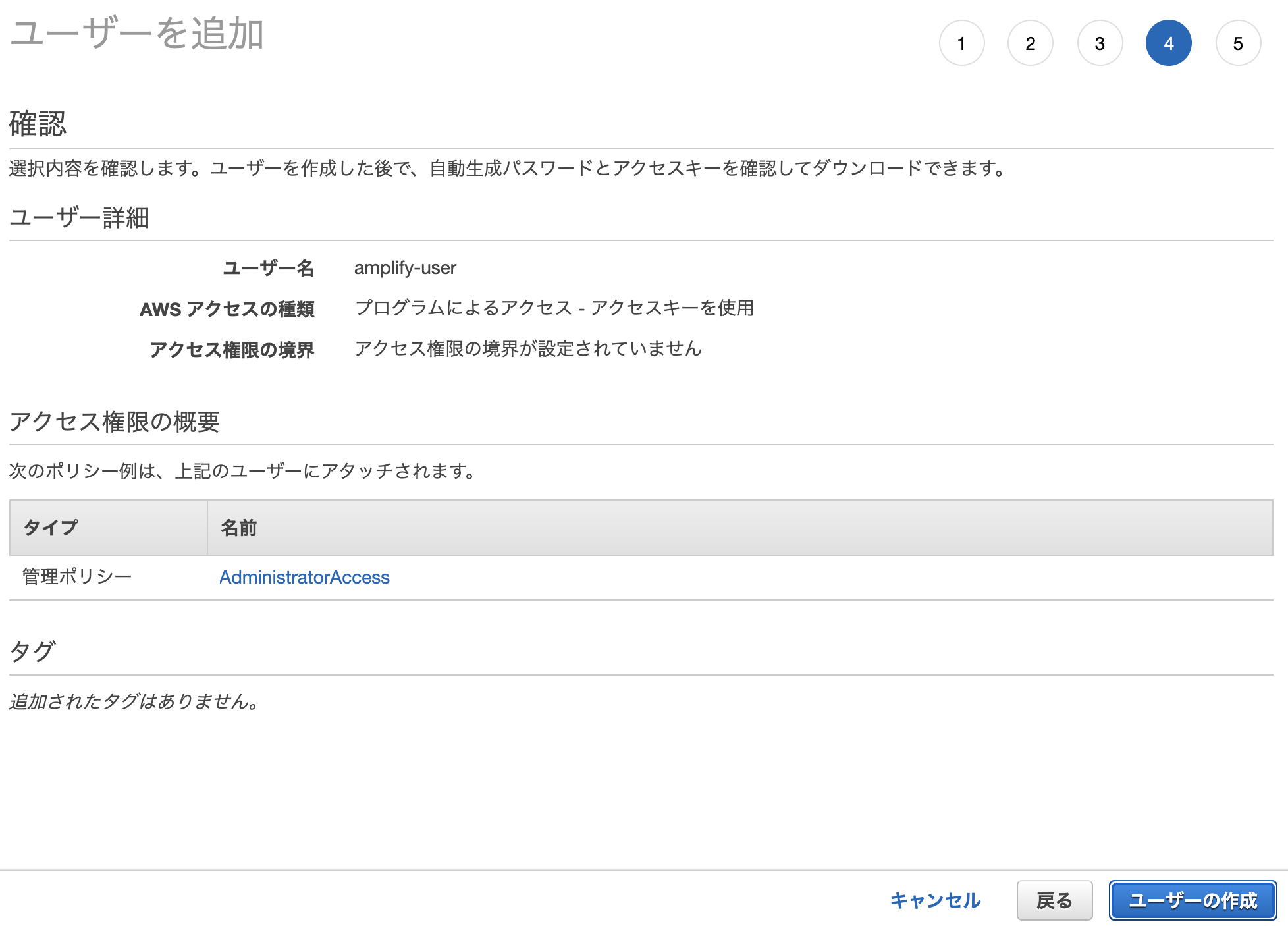The image size is (1288, 926).
Task: Select step 2 circle in the wizard progress
Action: [x=1032, y=43]
